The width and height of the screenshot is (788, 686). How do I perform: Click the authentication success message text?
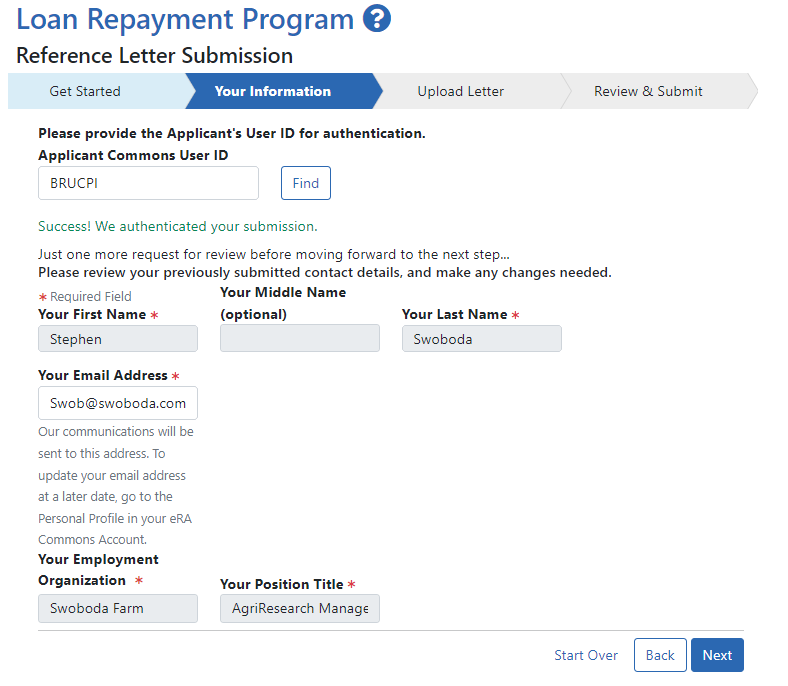(x=177, y=226)
